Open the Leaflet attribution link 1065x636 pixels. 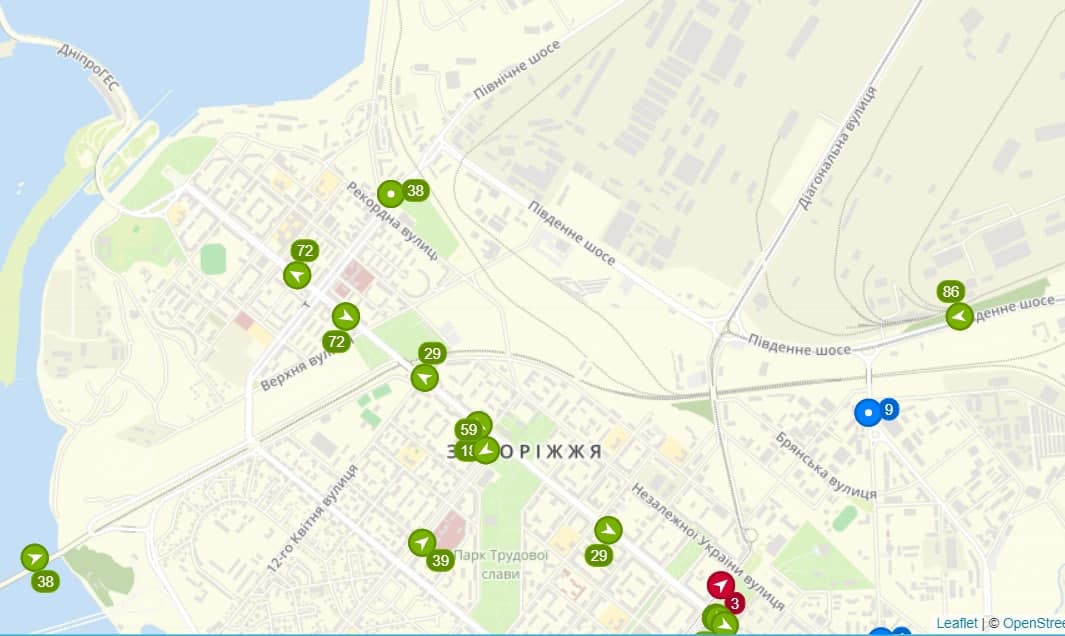[x=956, y=623]
